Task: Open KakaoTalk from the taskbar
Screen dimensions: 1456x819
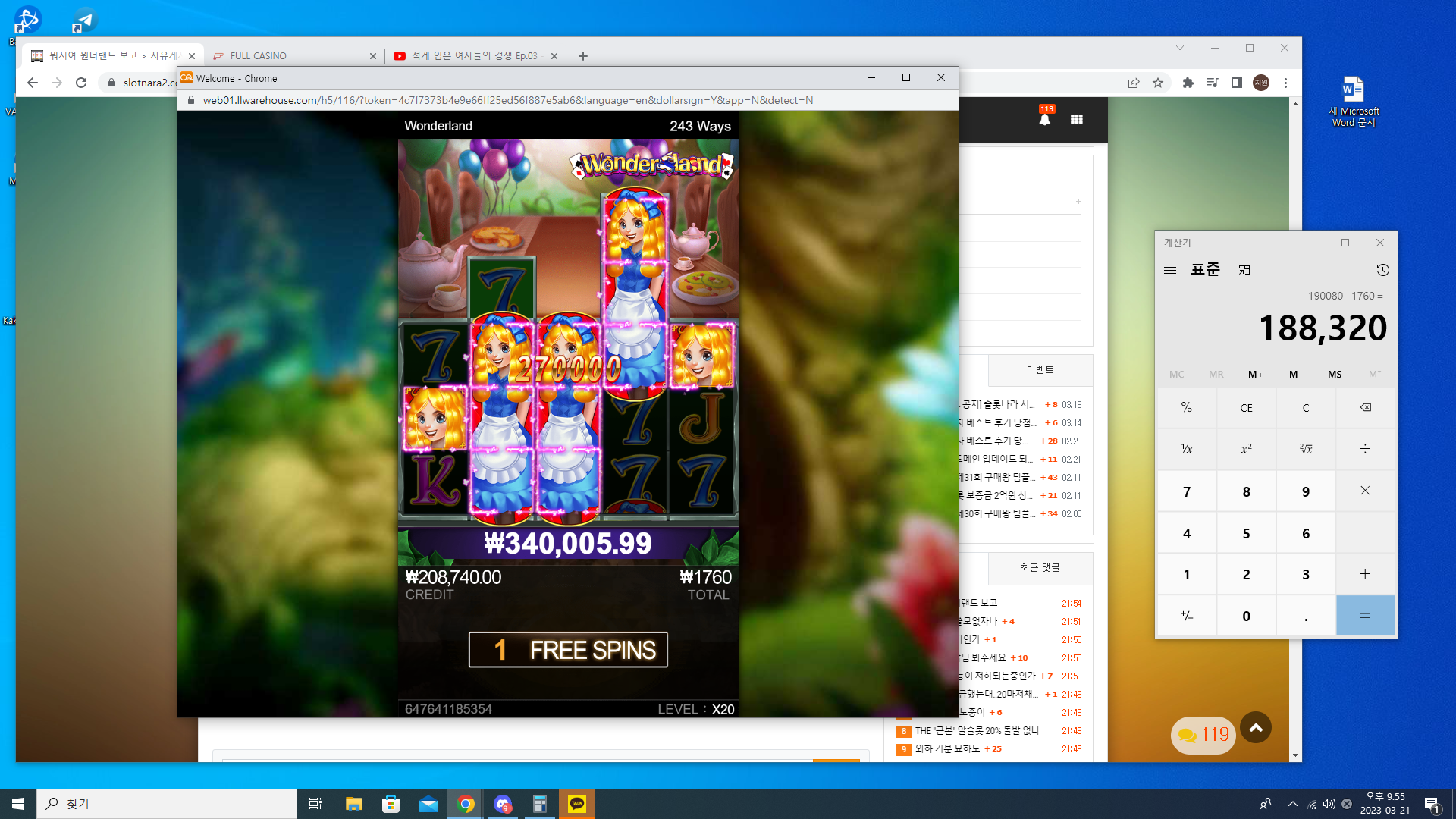Action: click(x=577, y=804)
